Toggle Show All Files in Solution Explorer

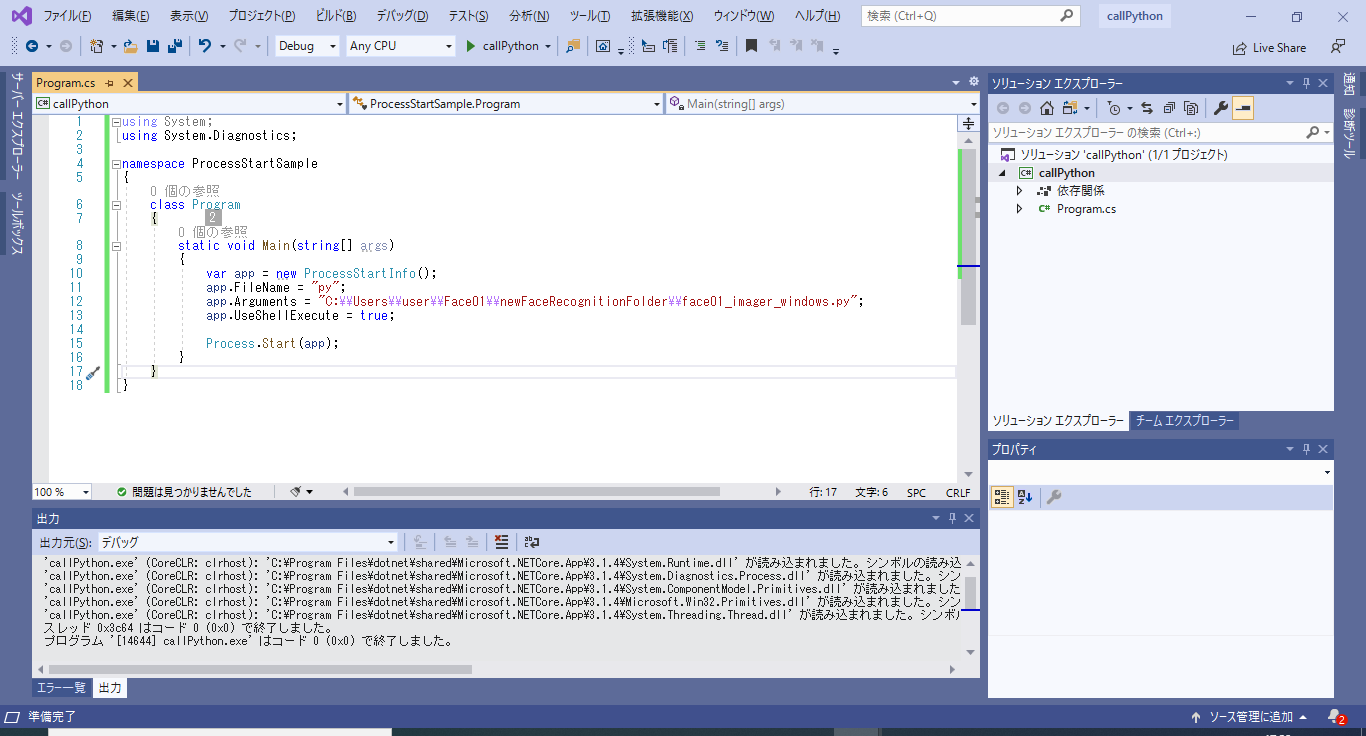tap(1190, 108)
